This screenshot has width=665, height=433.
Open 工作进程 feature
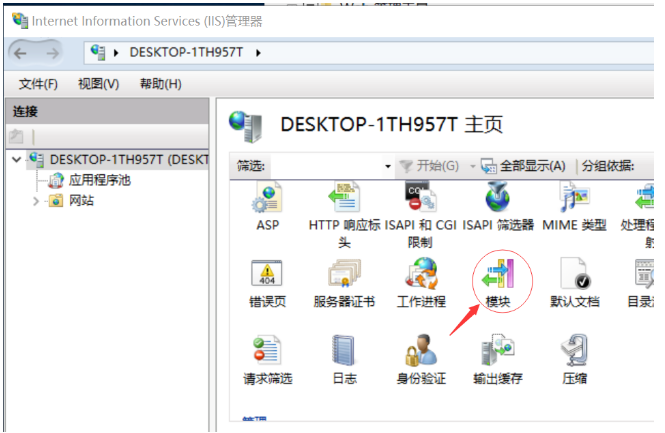(x=421, y=274)
